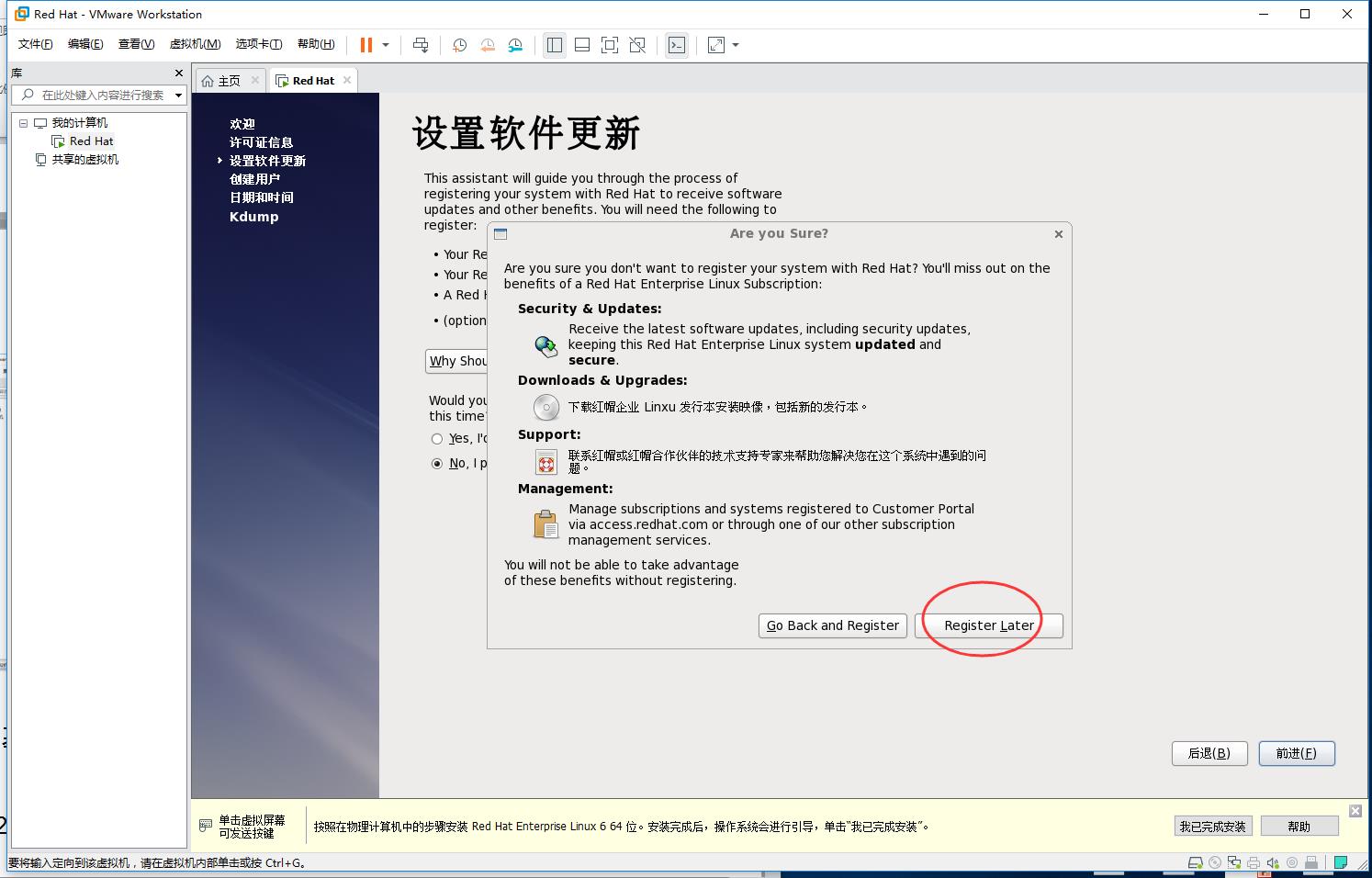The width and height of the screenshot is (1372, 878).
Task: Click the network adapter status icon
Action: click(x=1234, y=862)
